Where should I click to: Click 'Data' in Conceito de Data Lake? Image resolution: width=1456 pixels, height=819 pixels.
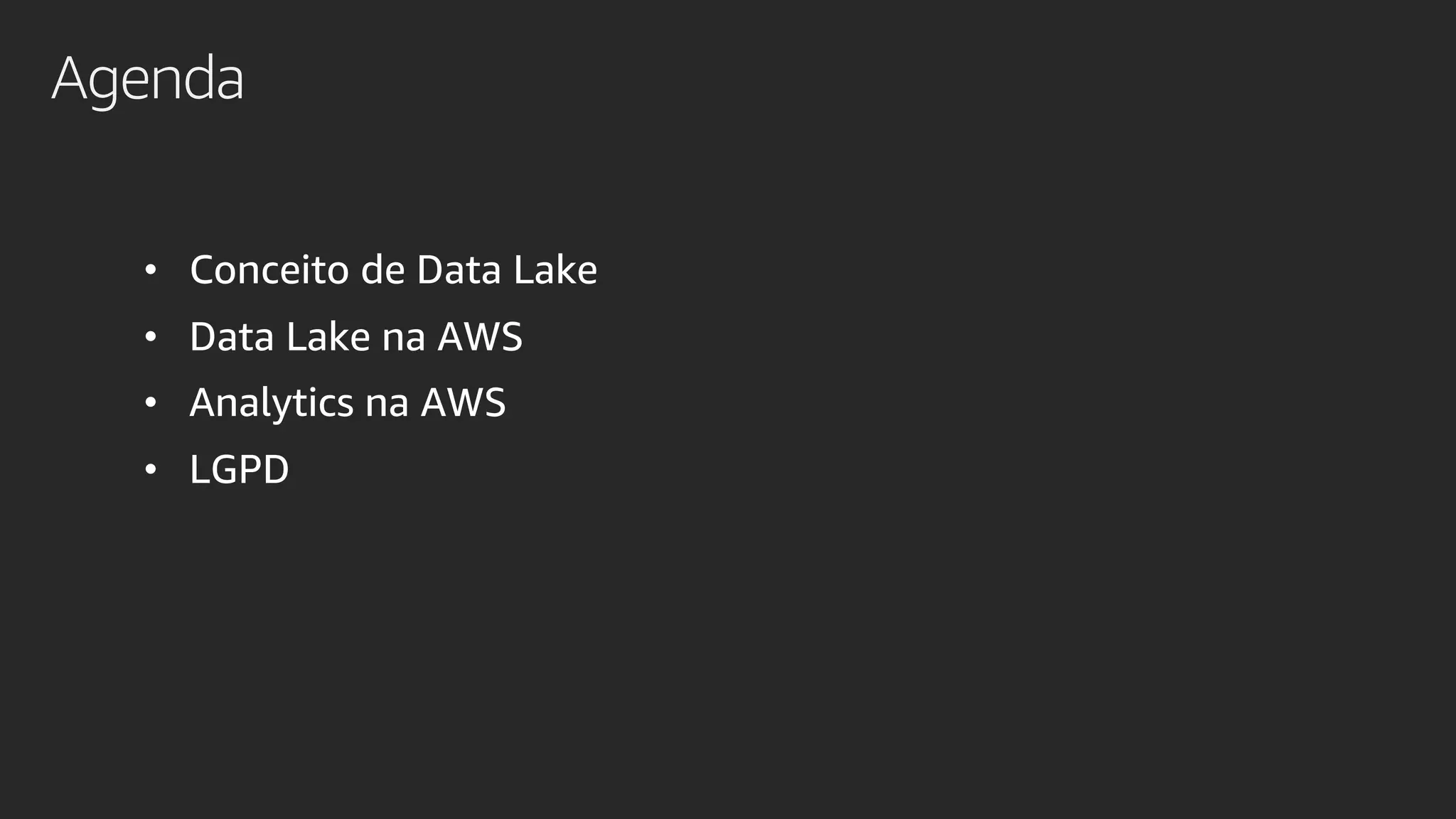[459, 270]
